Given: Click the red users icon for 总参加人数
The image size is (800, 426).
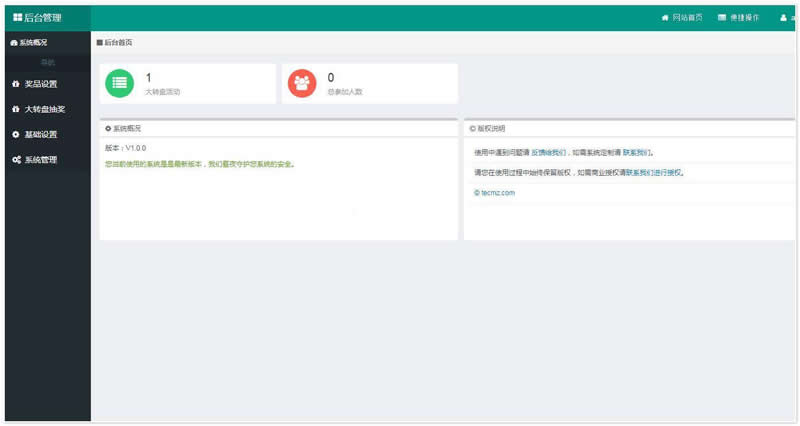Looking at the screenshot, I should (x=302, y=83).
